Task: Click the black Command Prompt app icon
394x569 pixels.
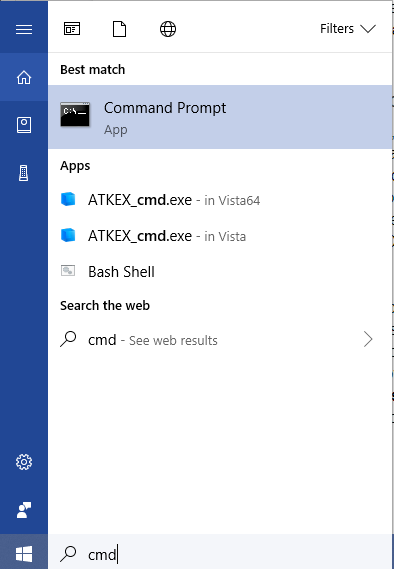Action: point(75,115)
